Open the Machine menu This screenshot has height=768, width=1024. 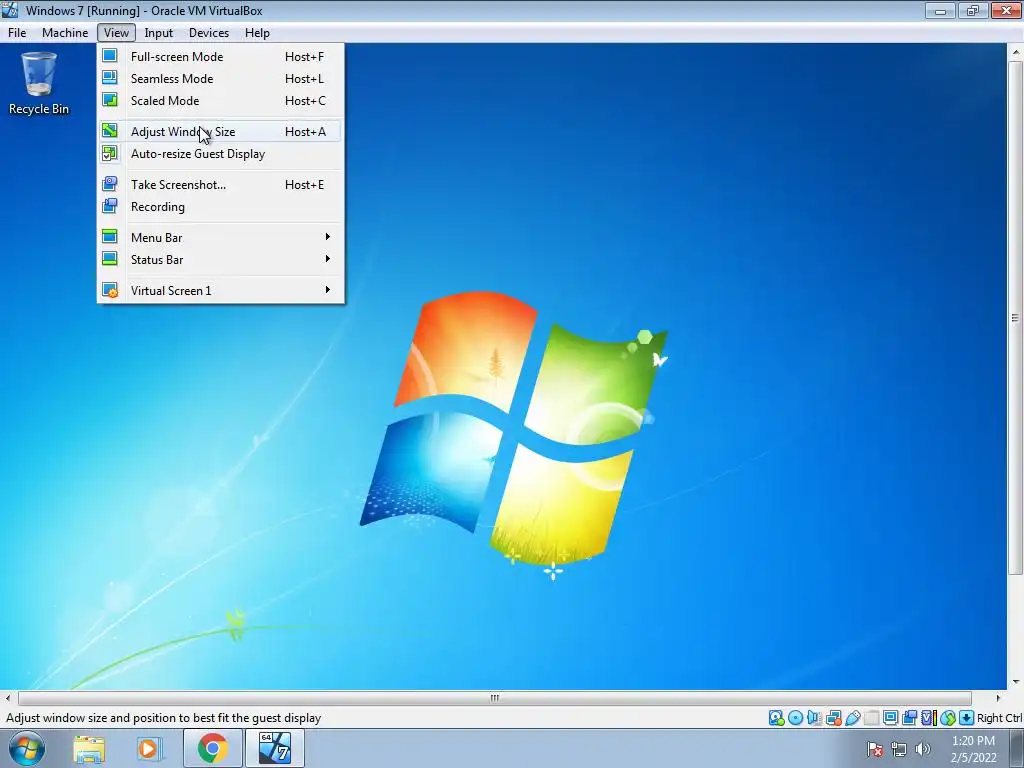tap(65, 33)
